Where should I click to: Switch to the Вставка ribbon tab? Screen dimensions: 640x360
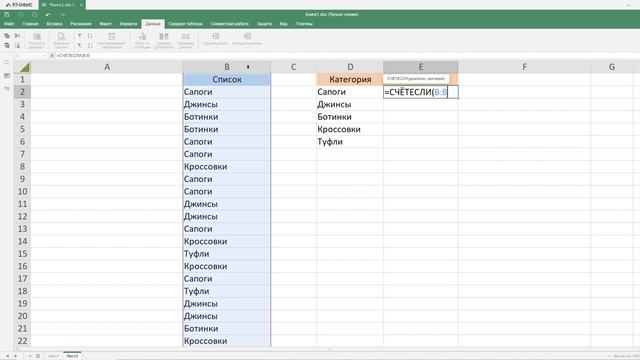coord(54,24)
